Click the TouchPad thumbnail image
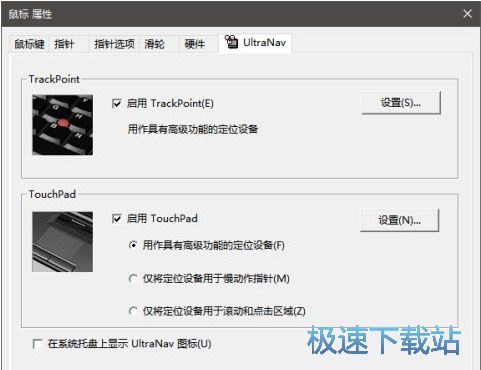 63,242
